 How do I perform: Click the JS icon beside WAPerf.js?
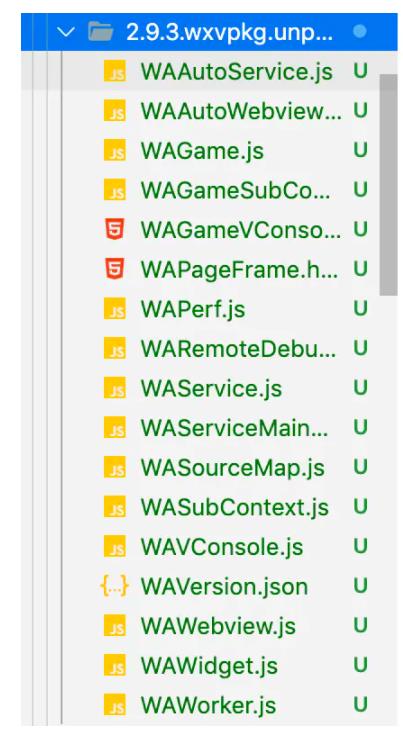[x=115, y=309]
